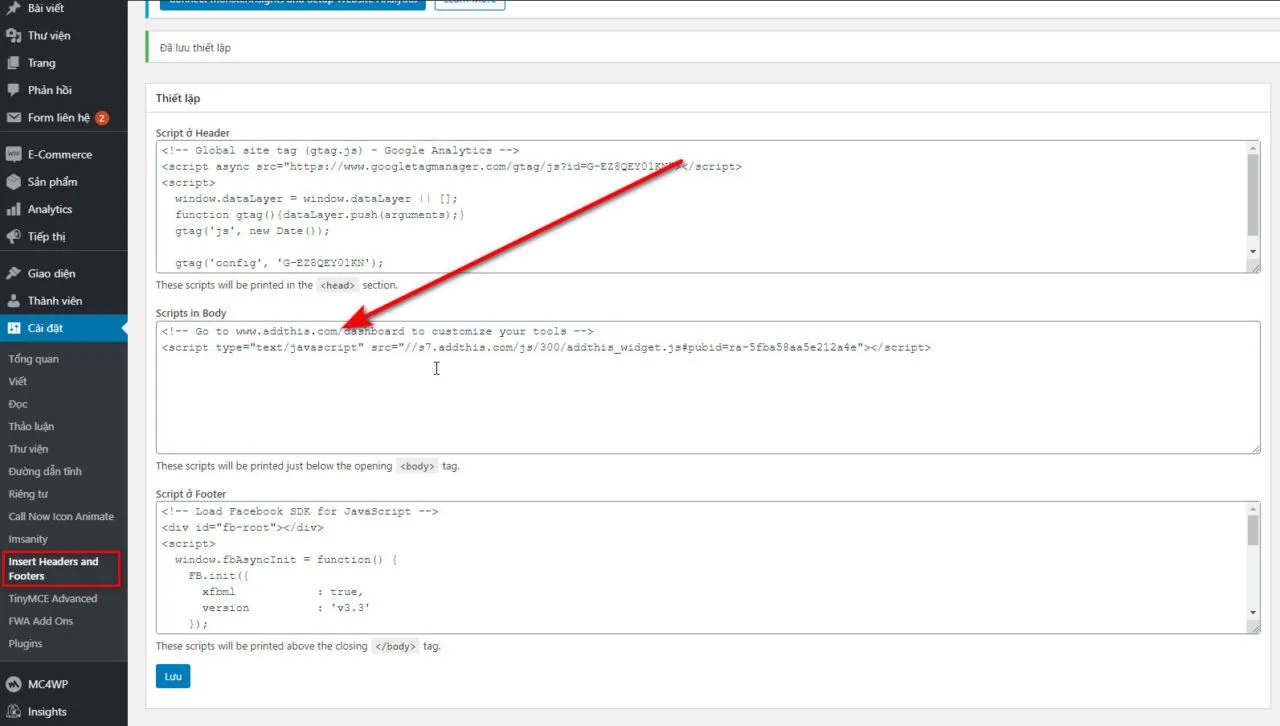This screenshot has width=1280, height=726.
Task: Open Riêng tư settings page
Action: 28,494
